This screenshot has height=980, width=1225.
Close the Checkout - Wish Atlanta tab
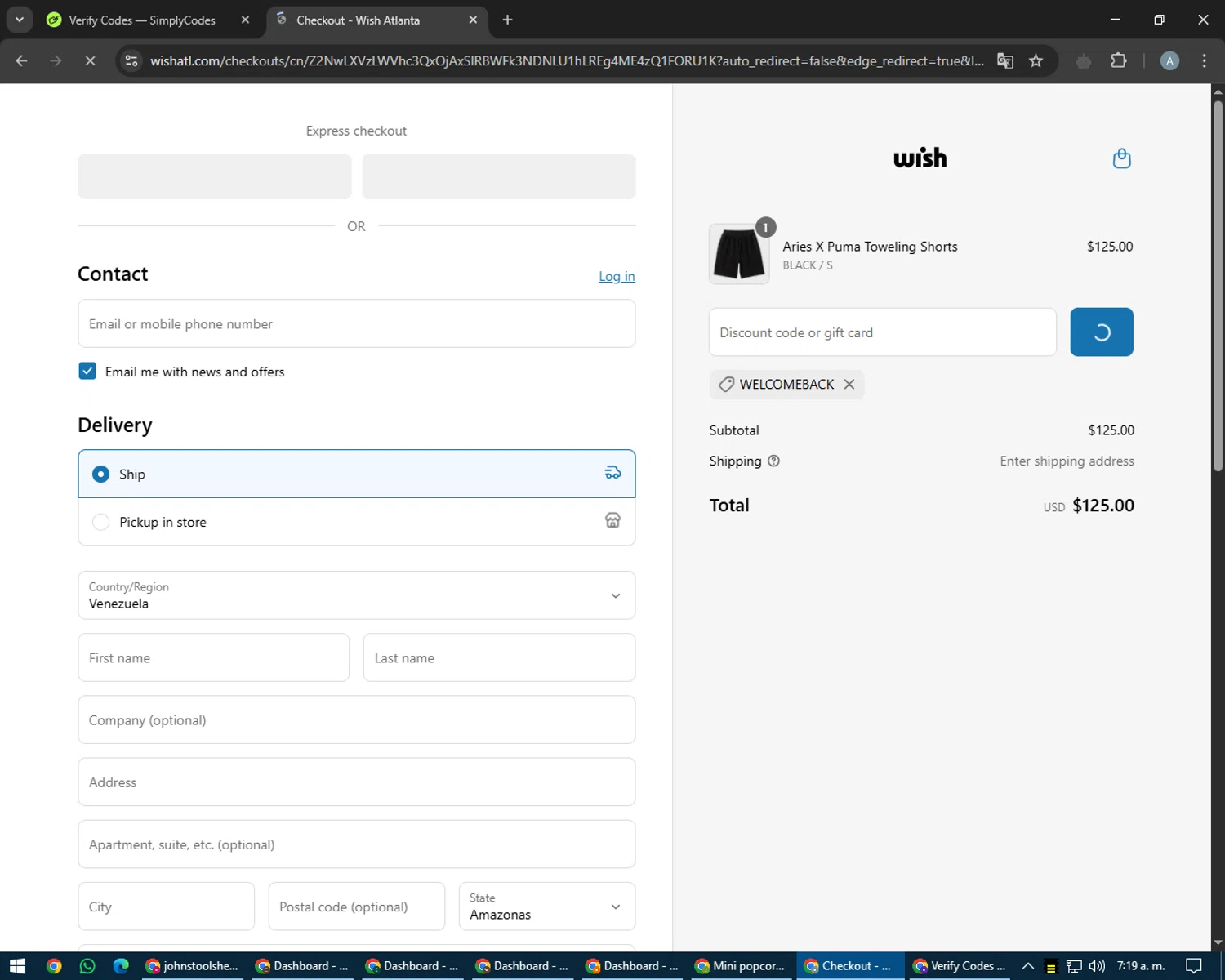473,20
